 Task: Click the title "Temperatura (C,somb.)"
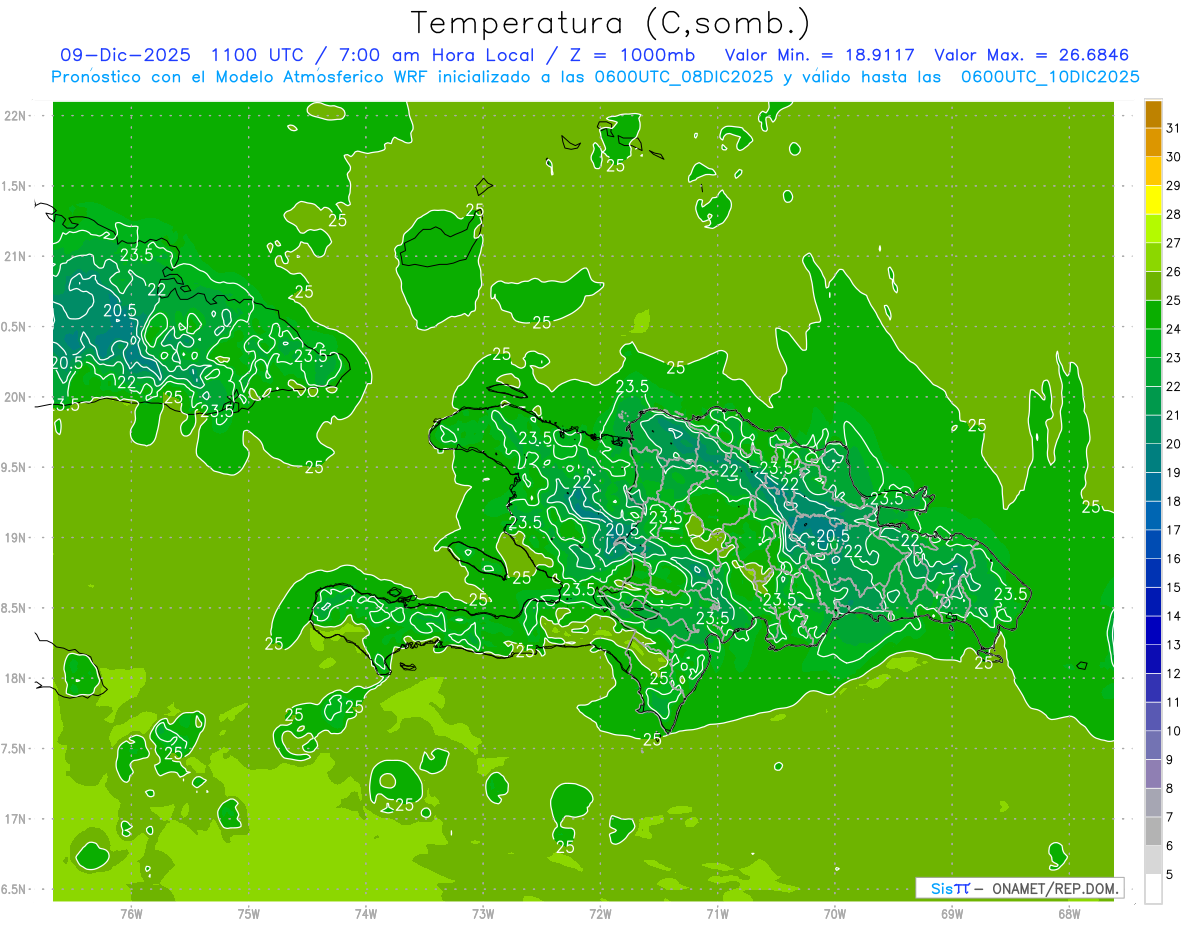611,23
